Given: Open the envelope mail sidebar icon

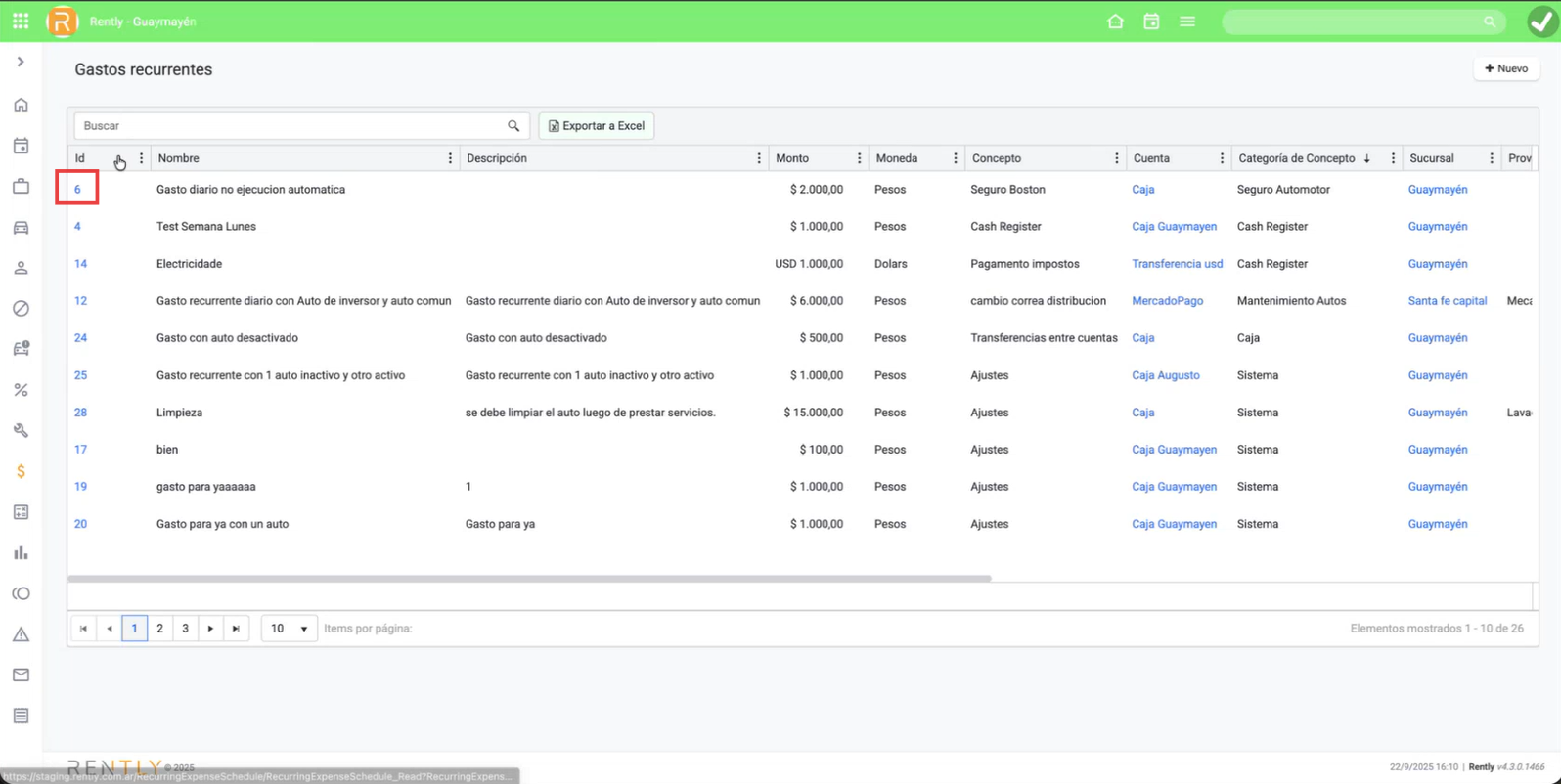Looking at the screenshot, I should point(21,675).
